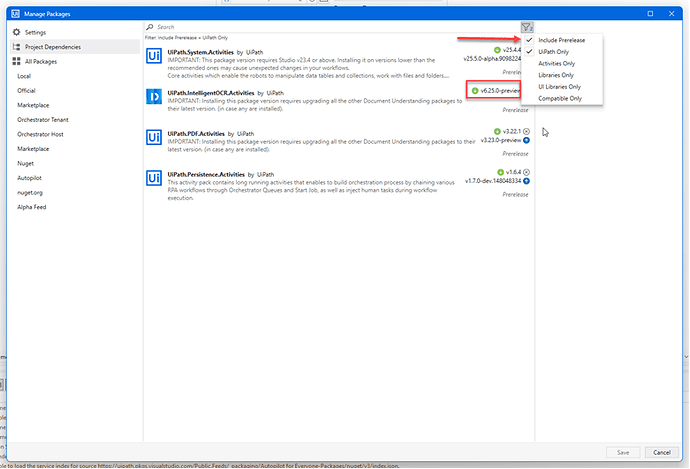This screenshot has width=690, height=469.
Task: Maximize the Manage Packages window
Action: click(x=650, y=14)
